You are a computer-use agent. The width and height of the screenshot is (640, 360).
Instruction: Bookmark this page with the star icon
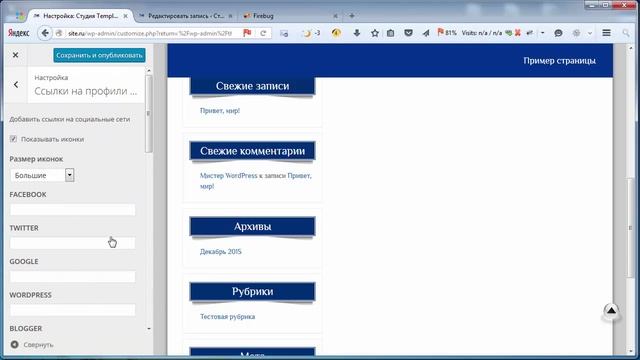coord(375,33)
